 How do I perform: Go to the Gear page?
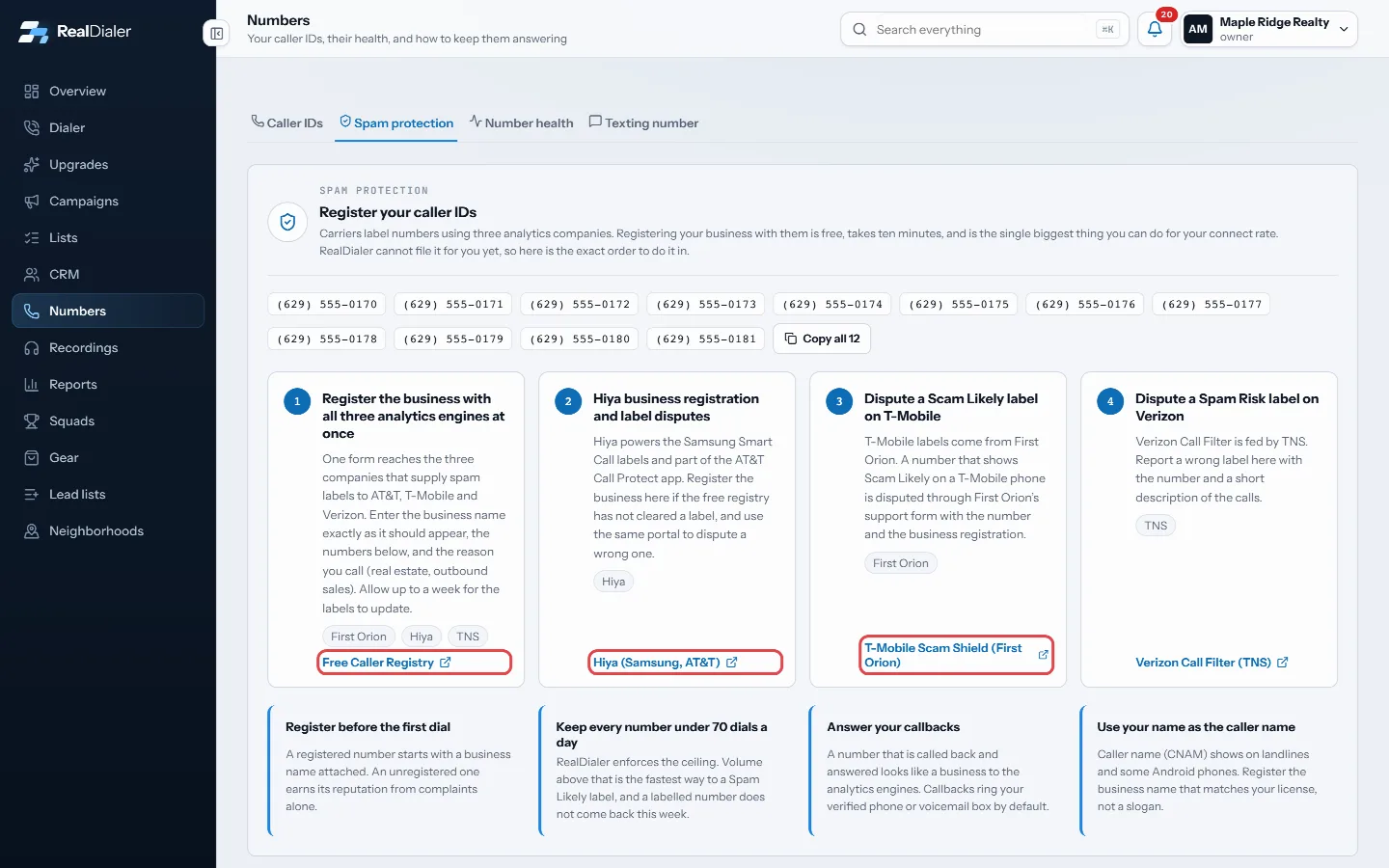108,458
